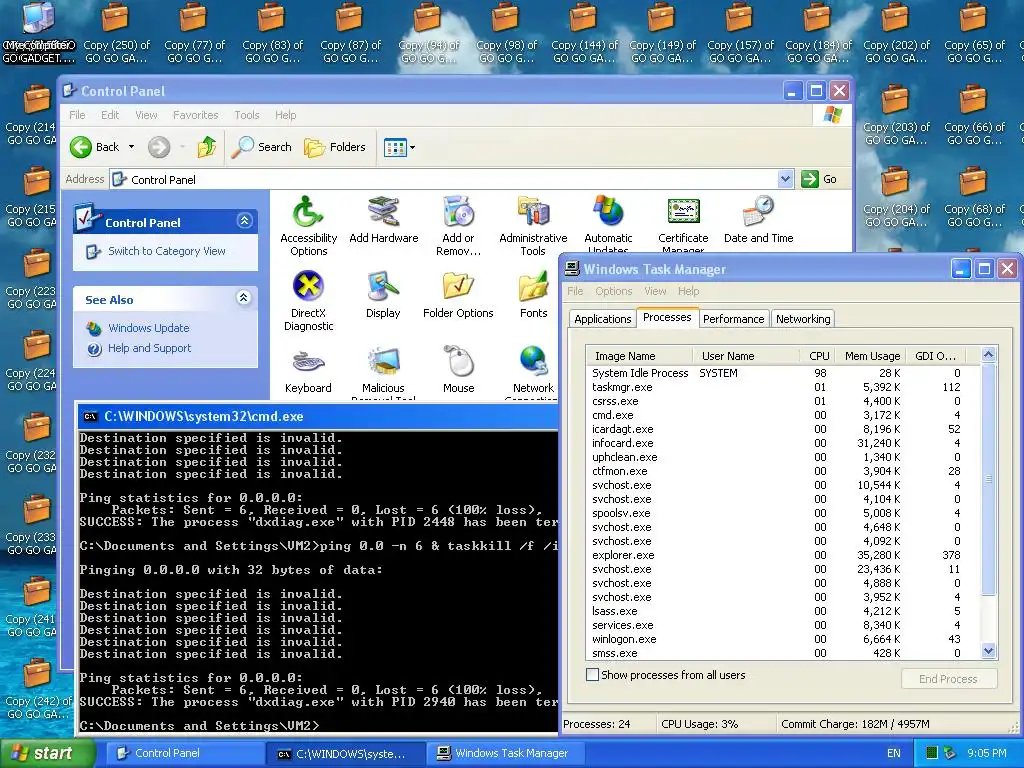This screenshot has width=1024, height=768.
Task: Collapse the See Also section
Action: (244, 298)
